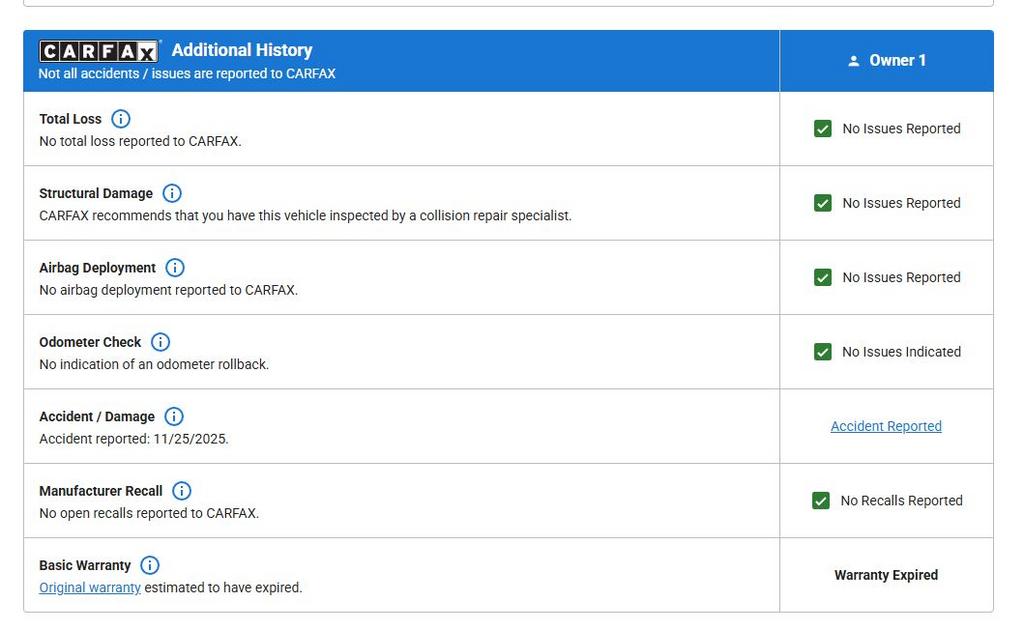Click the info icon beside Total Loss
The width and height of the screenshot is (1024, 630).
(x=121, y=119)
